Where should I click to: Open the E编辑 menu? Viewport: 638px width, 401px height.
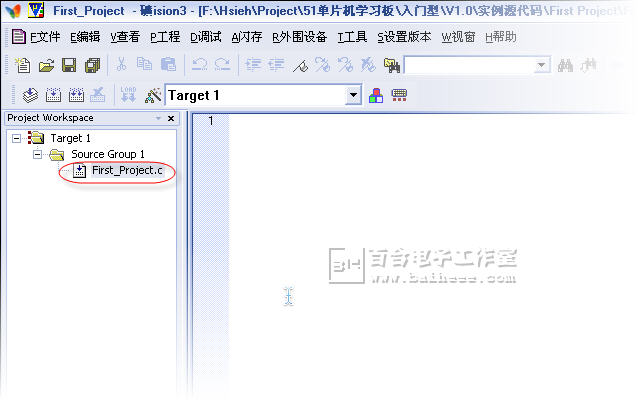coord(85,37)
